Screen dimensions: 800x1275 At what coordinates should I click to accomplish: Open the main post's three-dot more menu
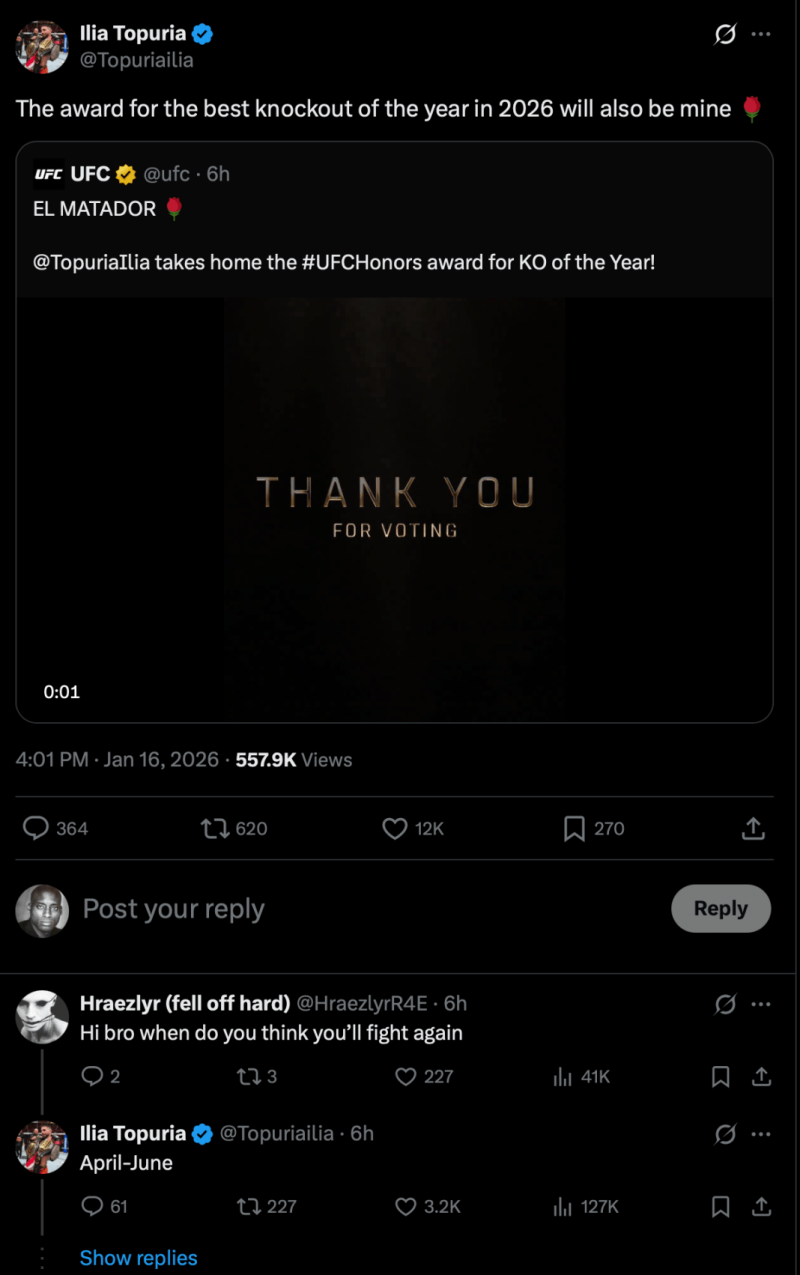pos(761,35)
